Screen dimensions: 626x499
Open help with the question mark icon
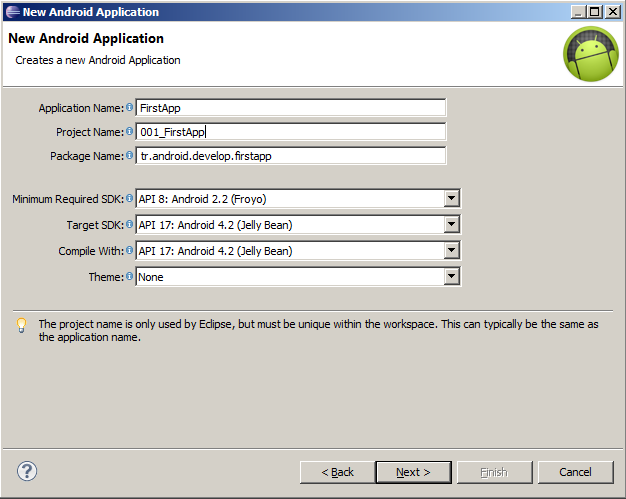point(27,471)
